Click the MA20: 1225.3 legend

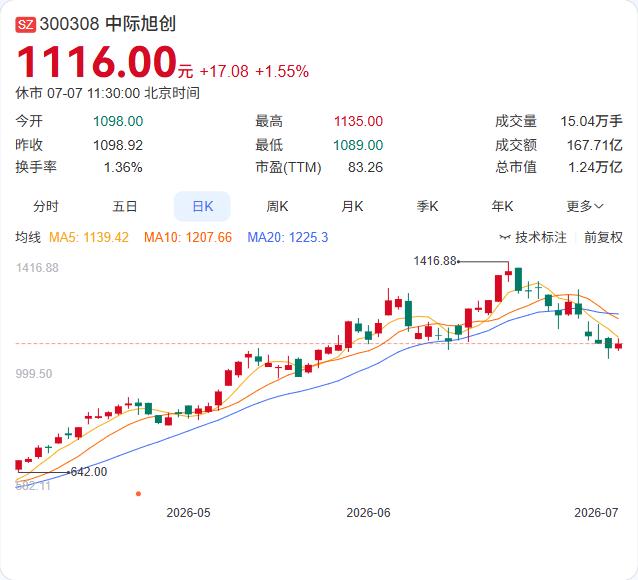[288, 237]
